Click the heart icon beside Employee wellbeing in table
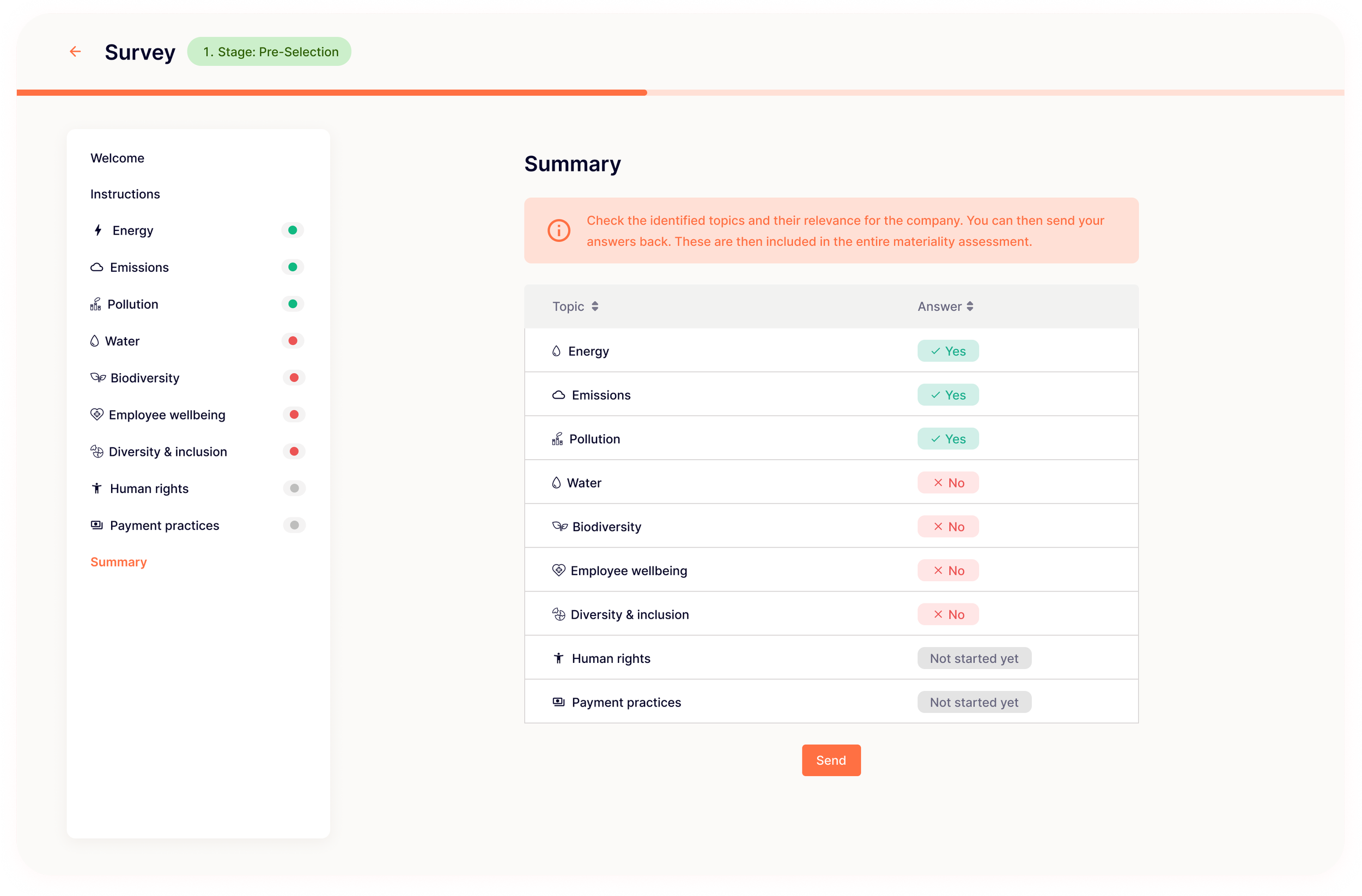Screen dimensions: 1362x896 coord(558,570)
